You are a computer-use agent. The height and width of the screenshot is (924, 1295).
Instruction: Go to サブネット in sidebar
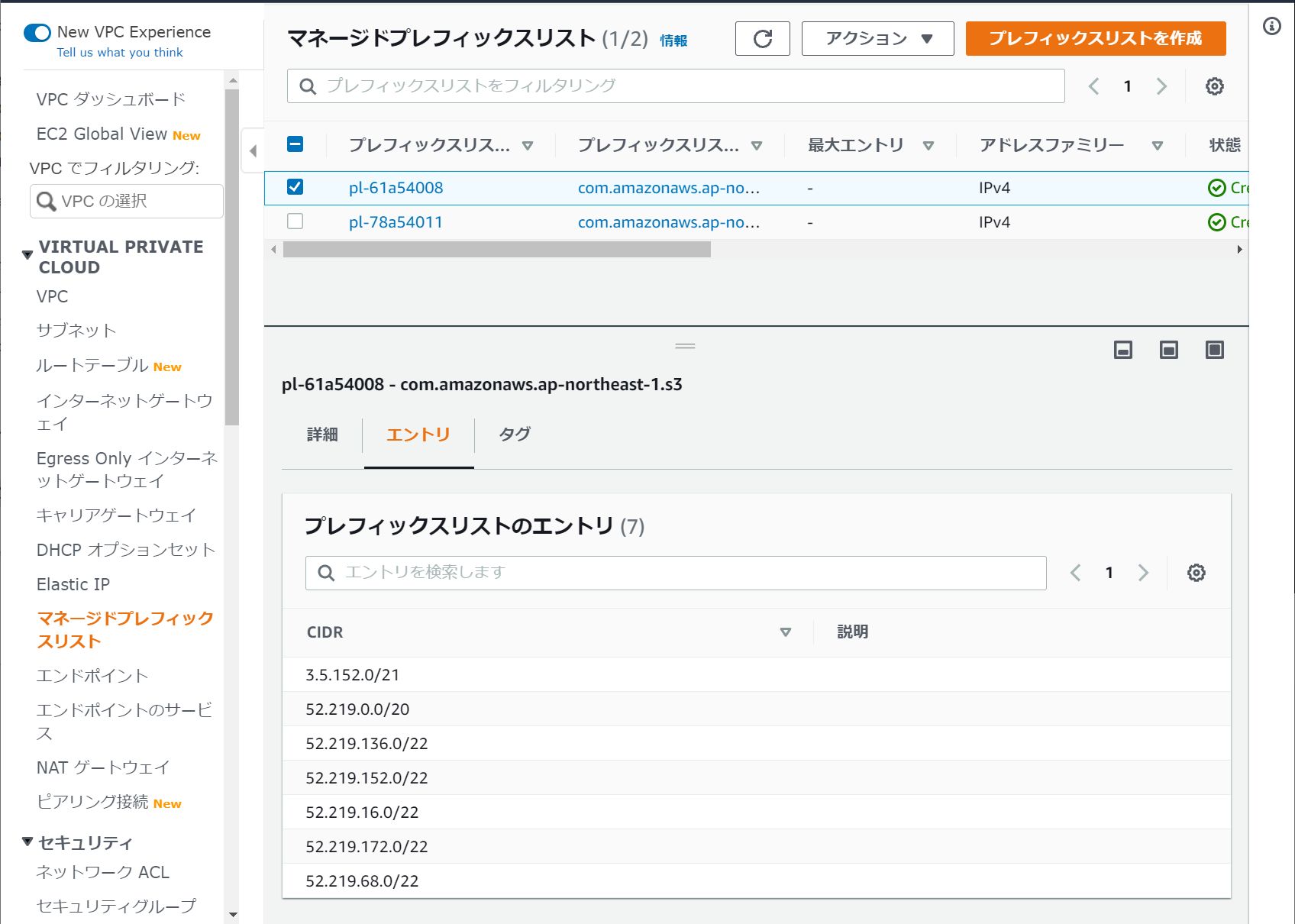76,331
